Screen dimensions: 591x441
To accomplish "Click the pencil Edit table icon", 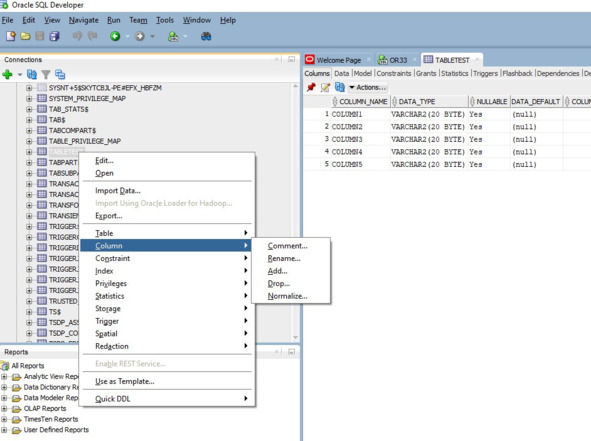I will (325, 87).
